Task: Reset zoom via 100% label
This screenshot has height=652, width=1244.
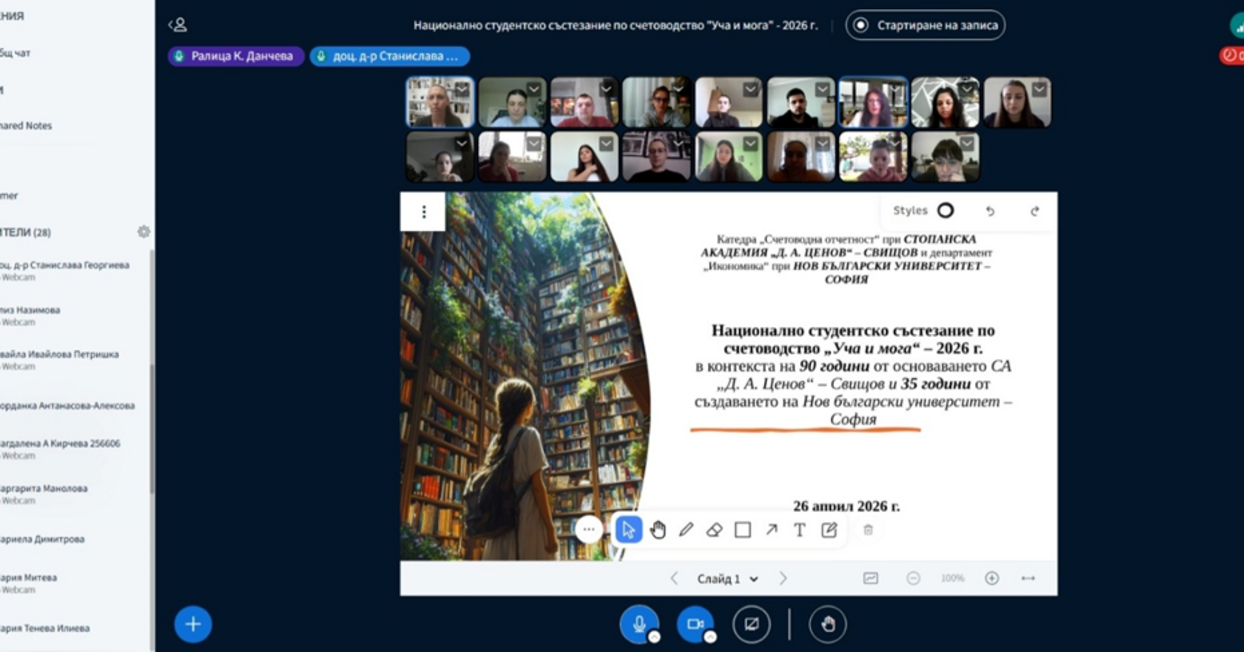Action: [x=952, y=578]
